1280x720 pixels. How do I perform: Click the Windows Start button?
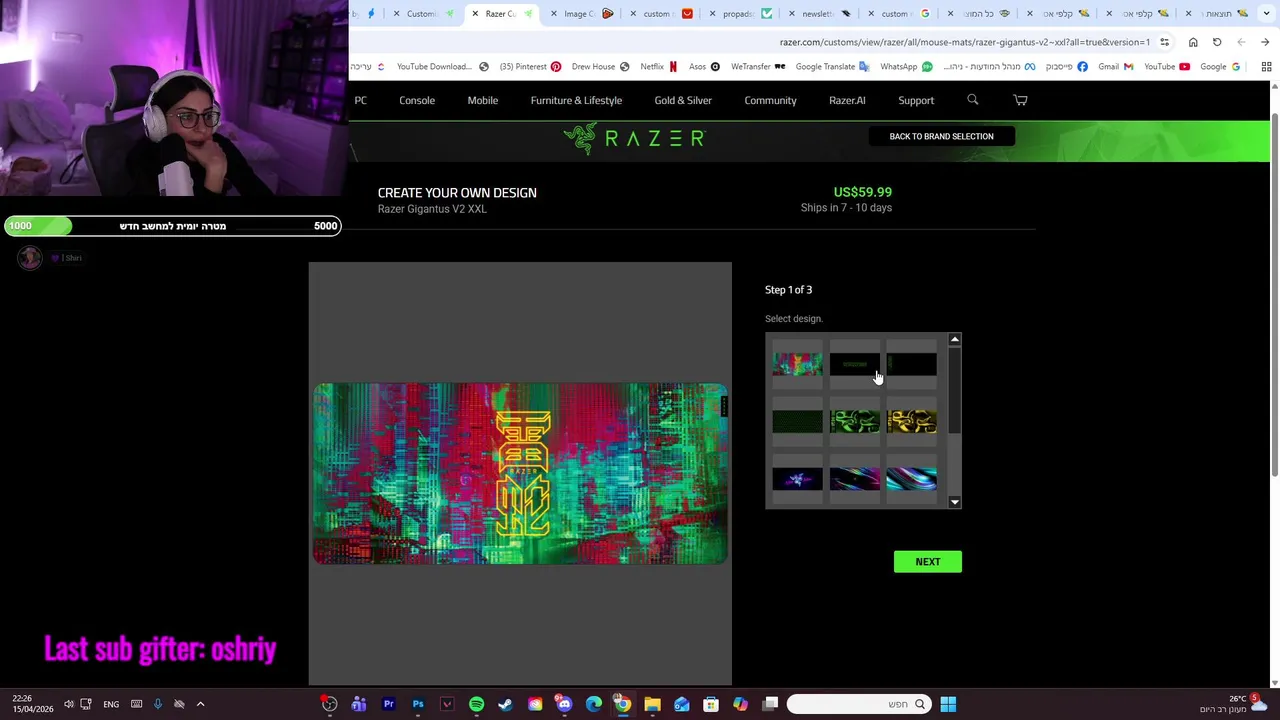tap(948, 704)
